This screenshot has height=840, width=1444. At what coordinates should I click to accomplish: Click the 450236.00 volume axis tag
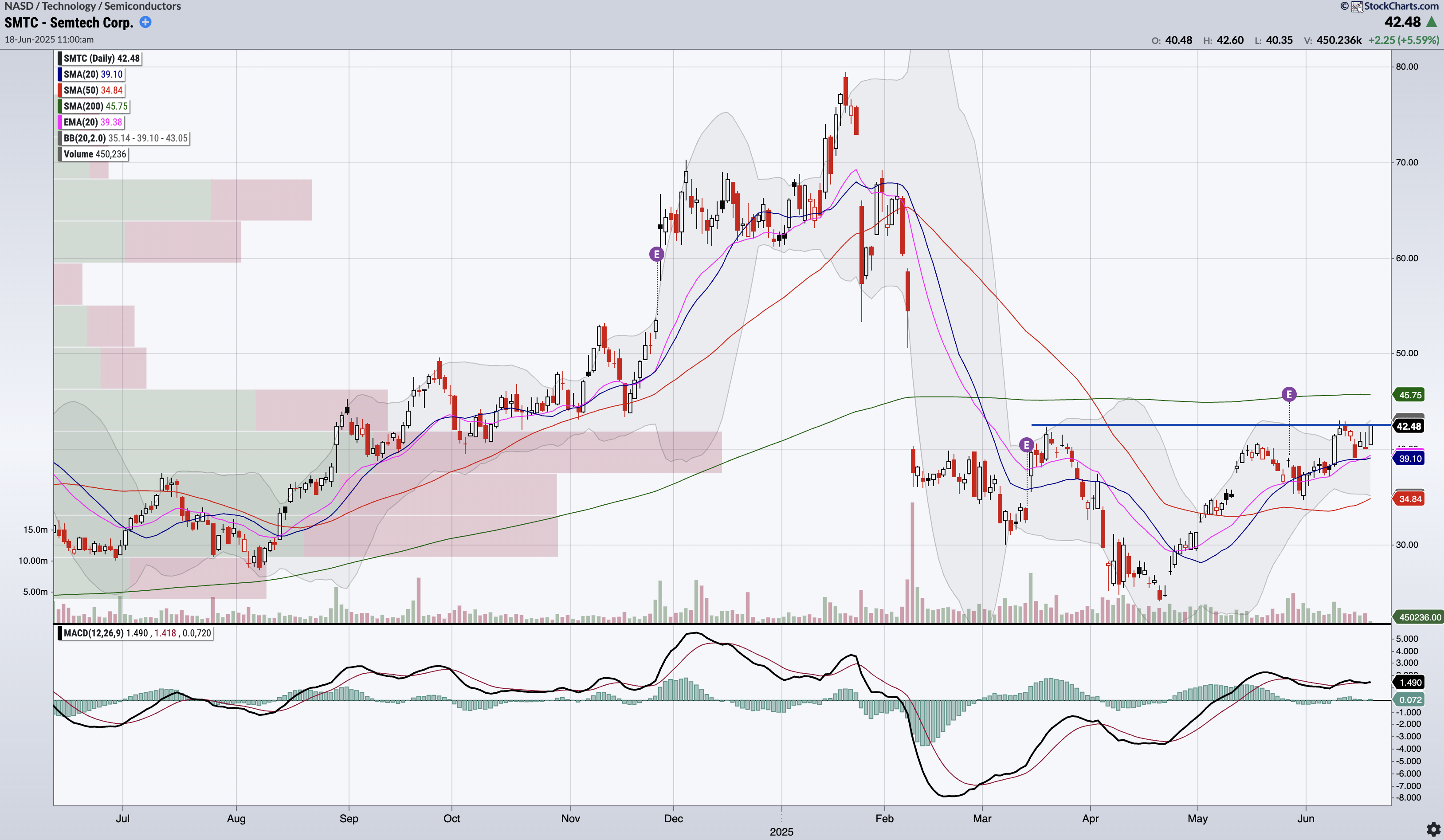pos(1418,617)
